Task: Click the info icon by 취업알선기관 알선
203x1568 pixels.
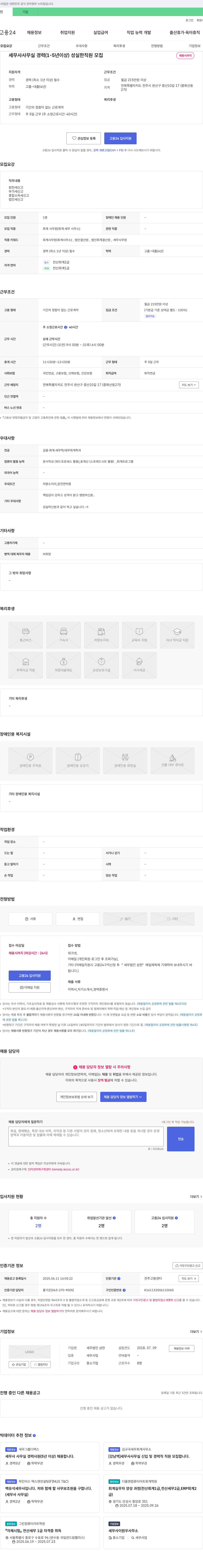Action: 114,1218
